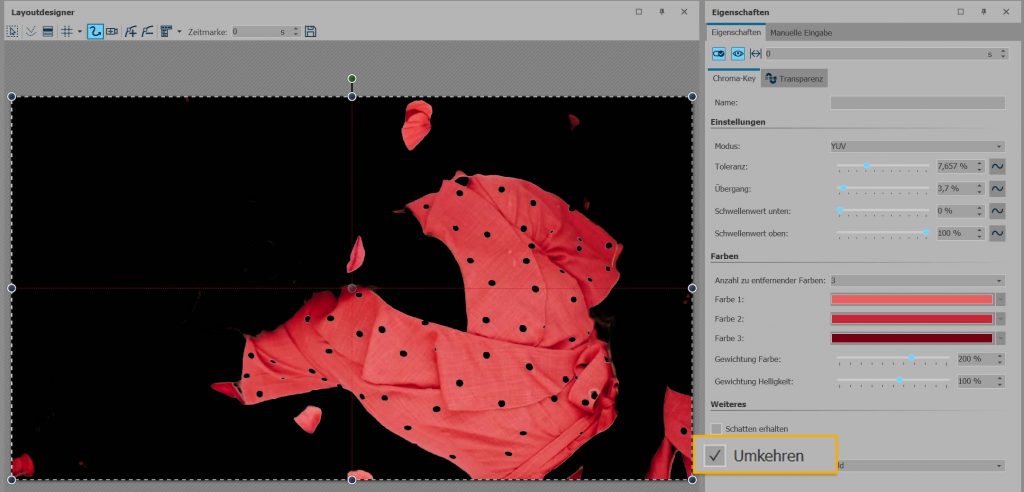This screenshot has width=1024, height=492.
Task: Open the Transparenz tab
Action: point(795,78)
